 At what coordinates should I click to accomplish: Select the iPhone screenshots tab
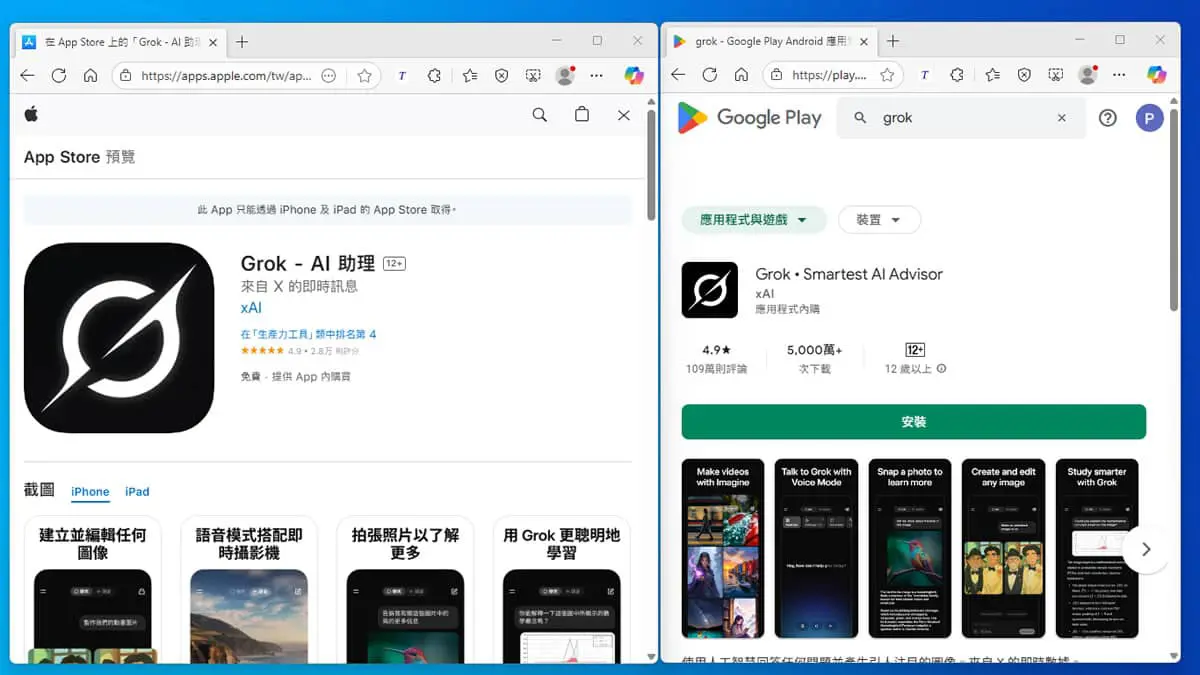tap(90, 492)
